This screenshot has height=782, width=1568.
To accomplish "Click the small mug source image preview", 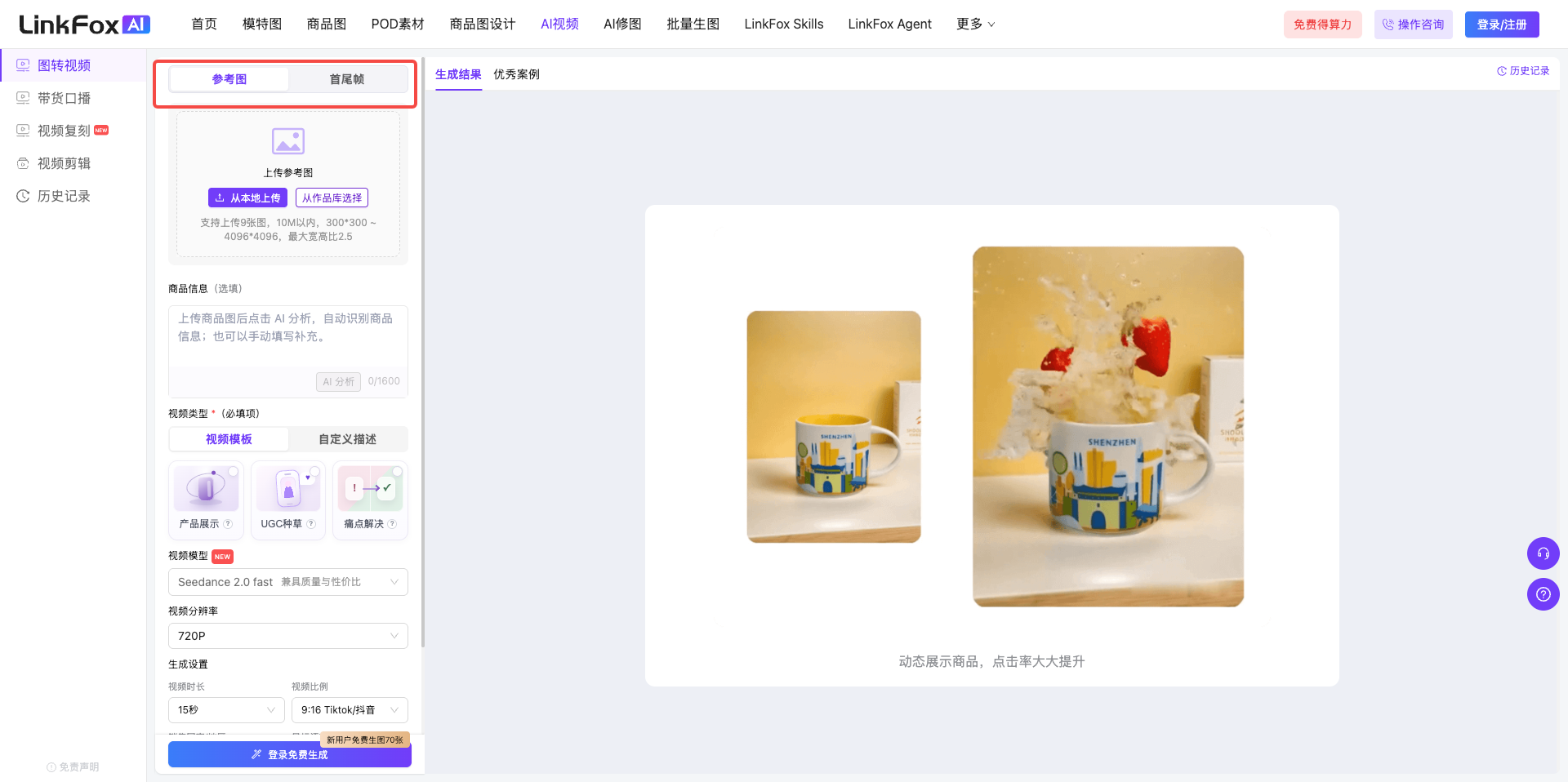I will (x=834, y=427).
